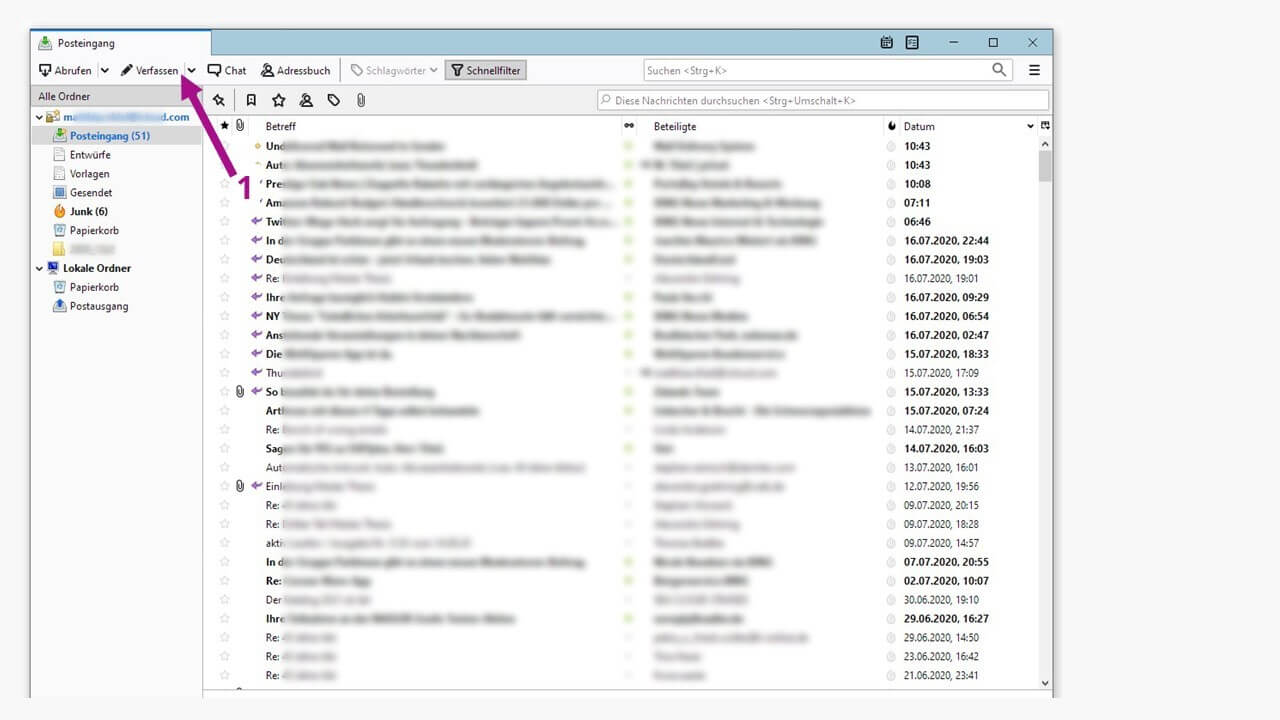Open the Schlagwörter tags dropdown
Screen dimensions: 1280x720
394,70
